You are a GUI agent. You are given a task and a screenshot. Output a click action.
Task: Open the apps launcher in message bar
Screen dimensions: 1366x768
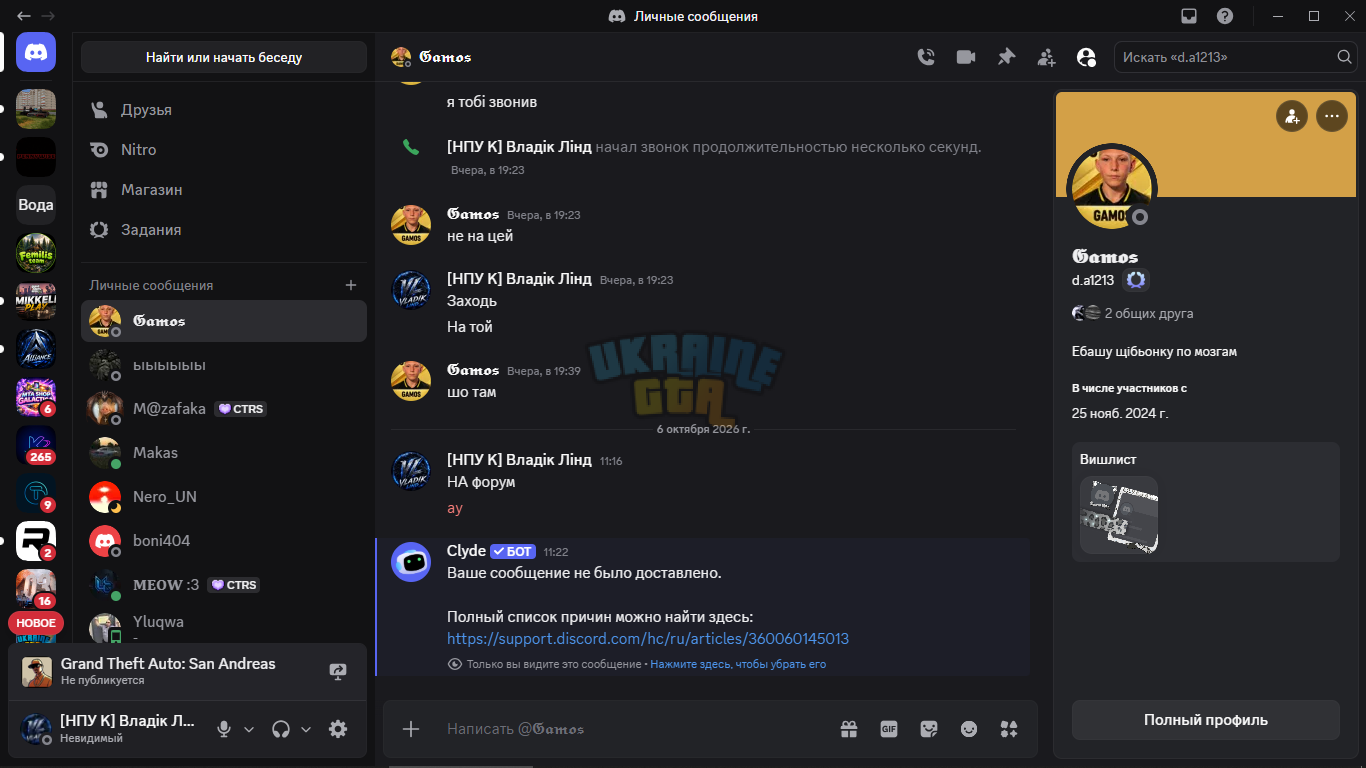pyautogui.click(x=1009, y=729)
